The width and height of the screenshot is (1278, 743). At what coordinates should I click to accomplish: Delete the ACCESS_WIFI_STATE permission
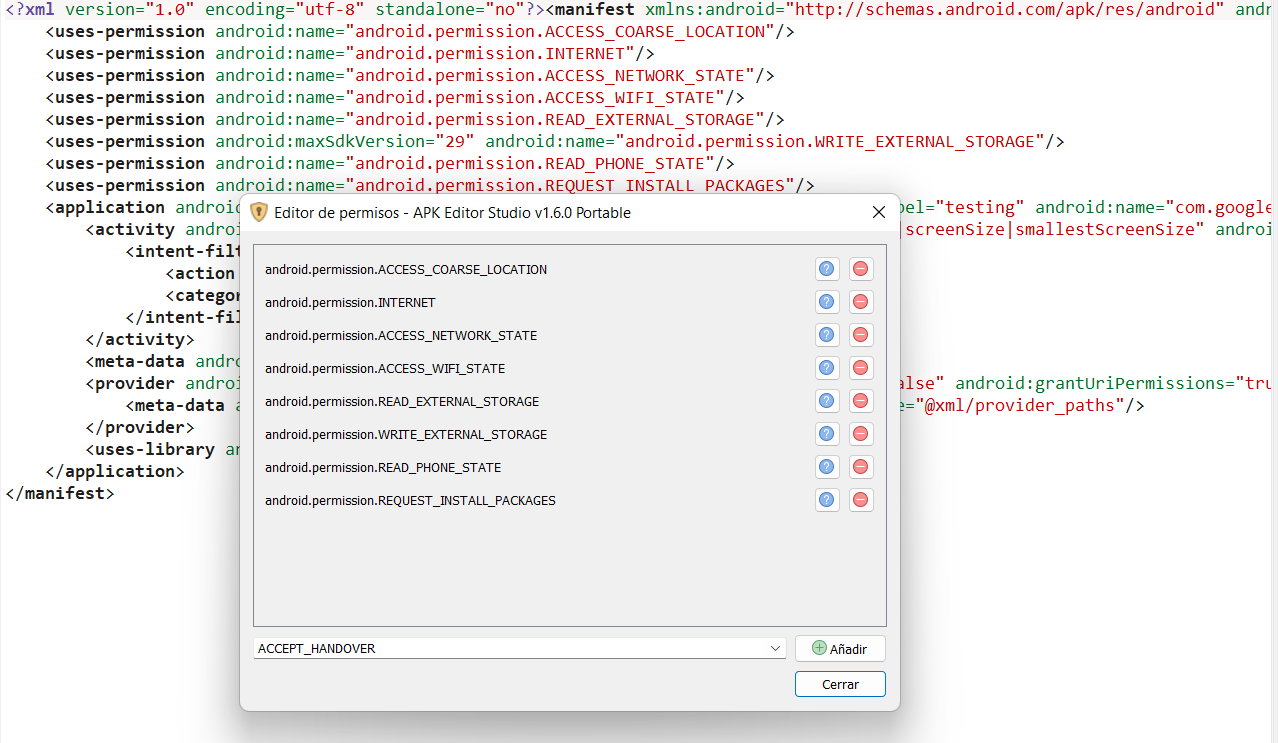pos(860,368)
